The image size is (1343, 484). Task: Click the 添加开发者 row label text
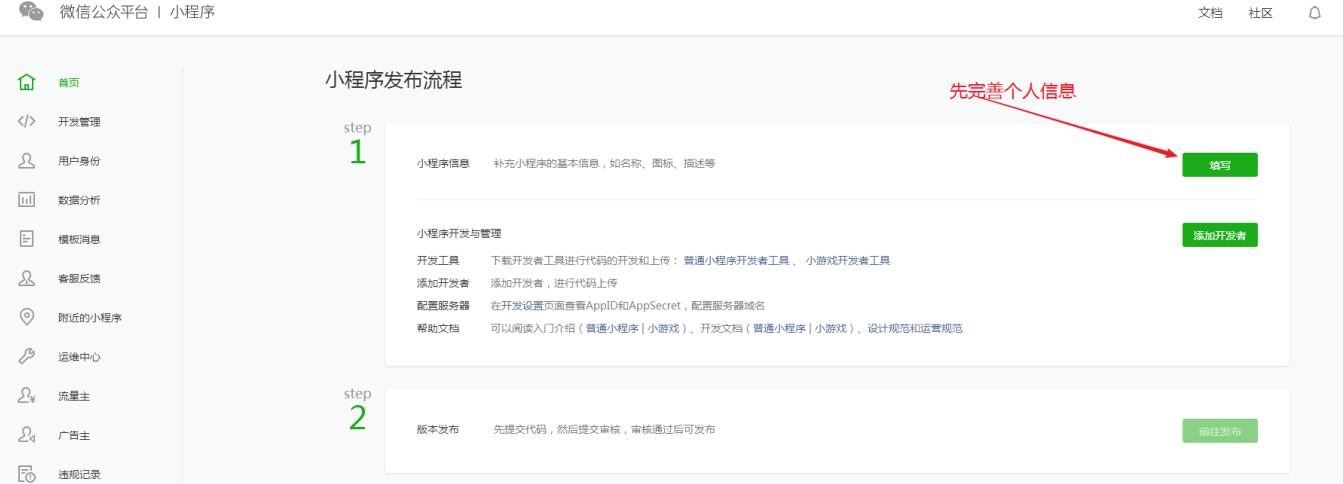pos(443,283)
